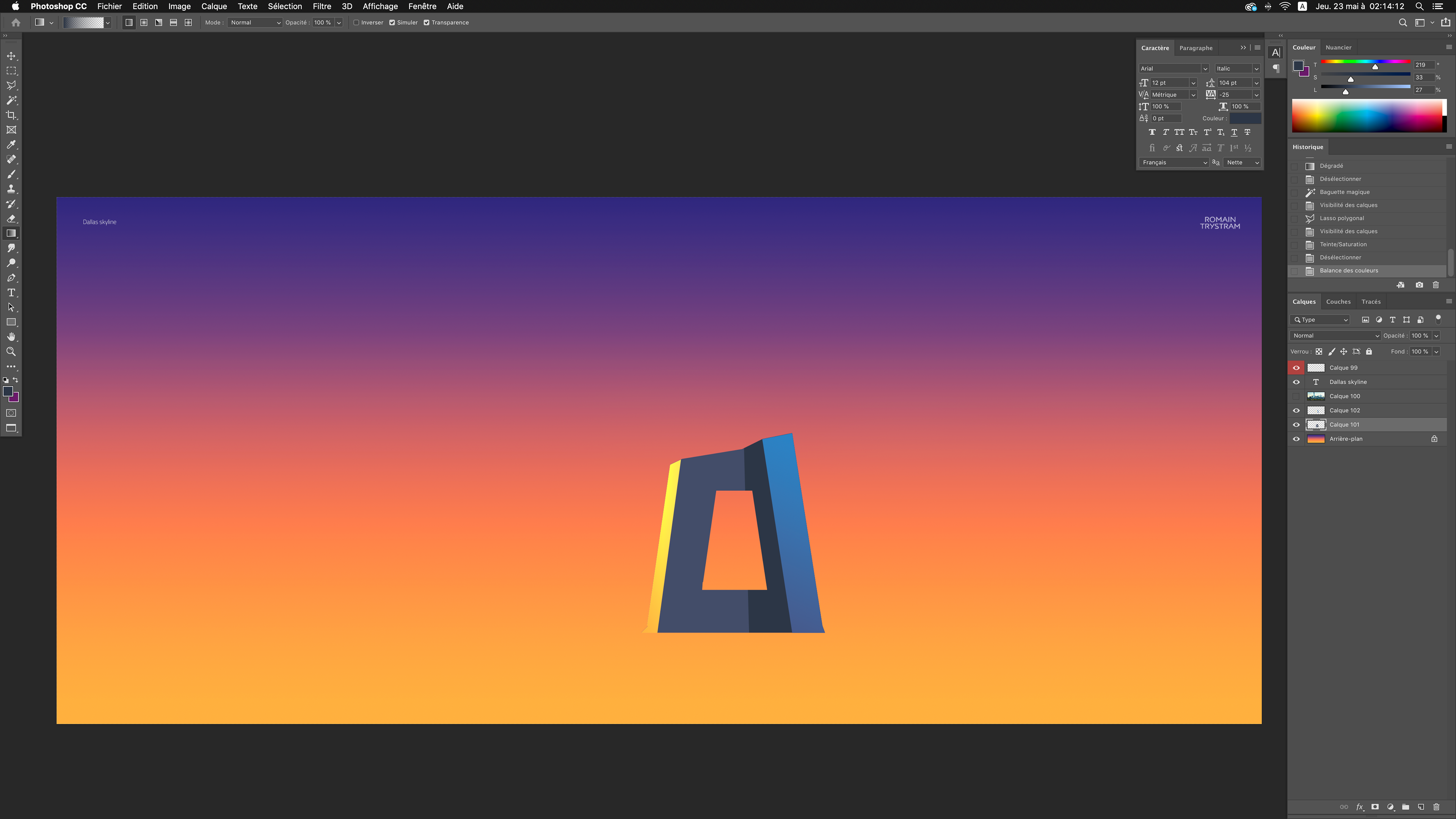The image size is (1456, 819).
Task: Click the Character panel Couleur swatch
Action: pyautogui.click(x=1245, y=118)
